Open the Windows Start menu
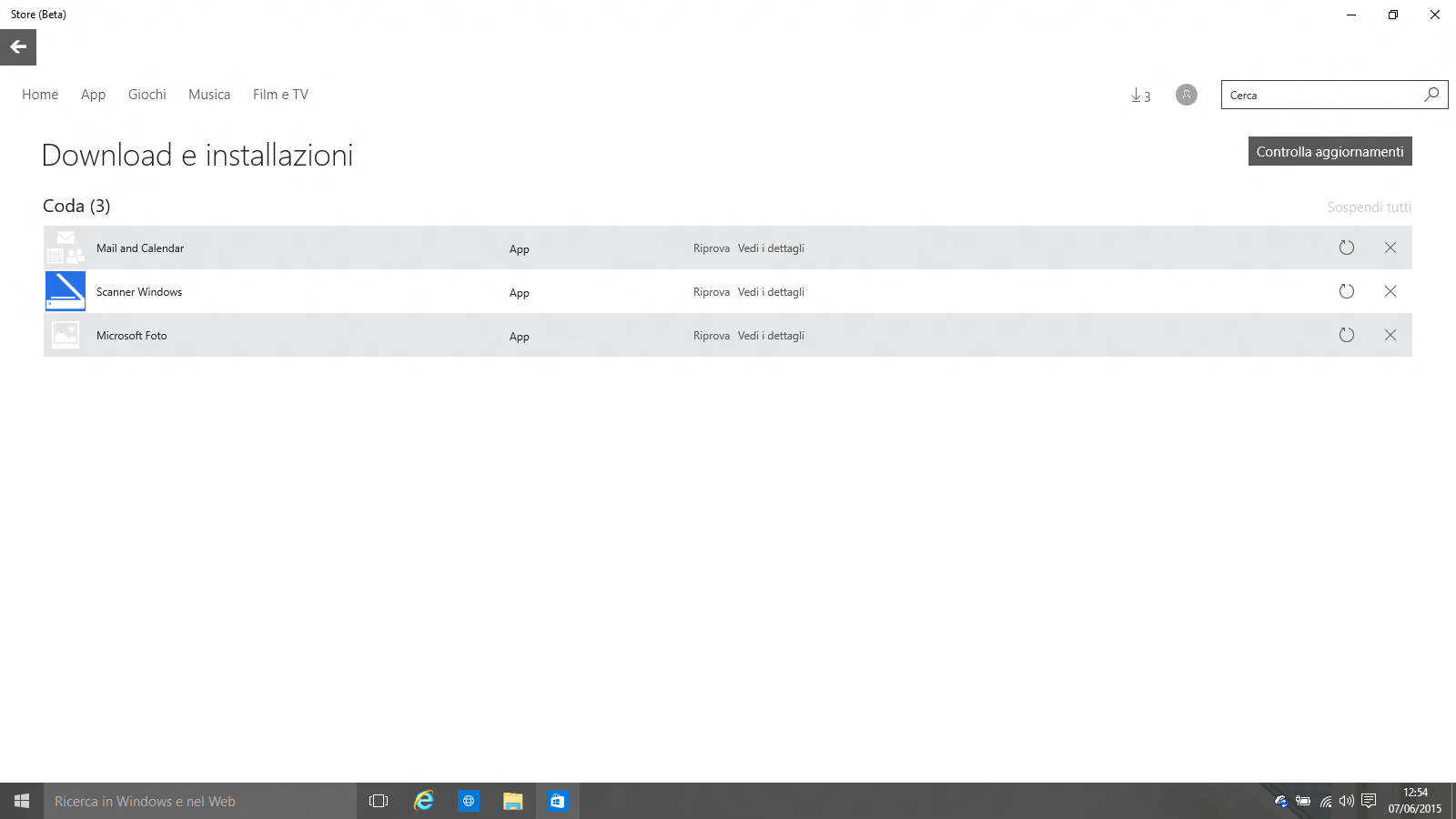The height and width of the screenshot is (819, 1456). pyautogui.click(x=22, y=801)
